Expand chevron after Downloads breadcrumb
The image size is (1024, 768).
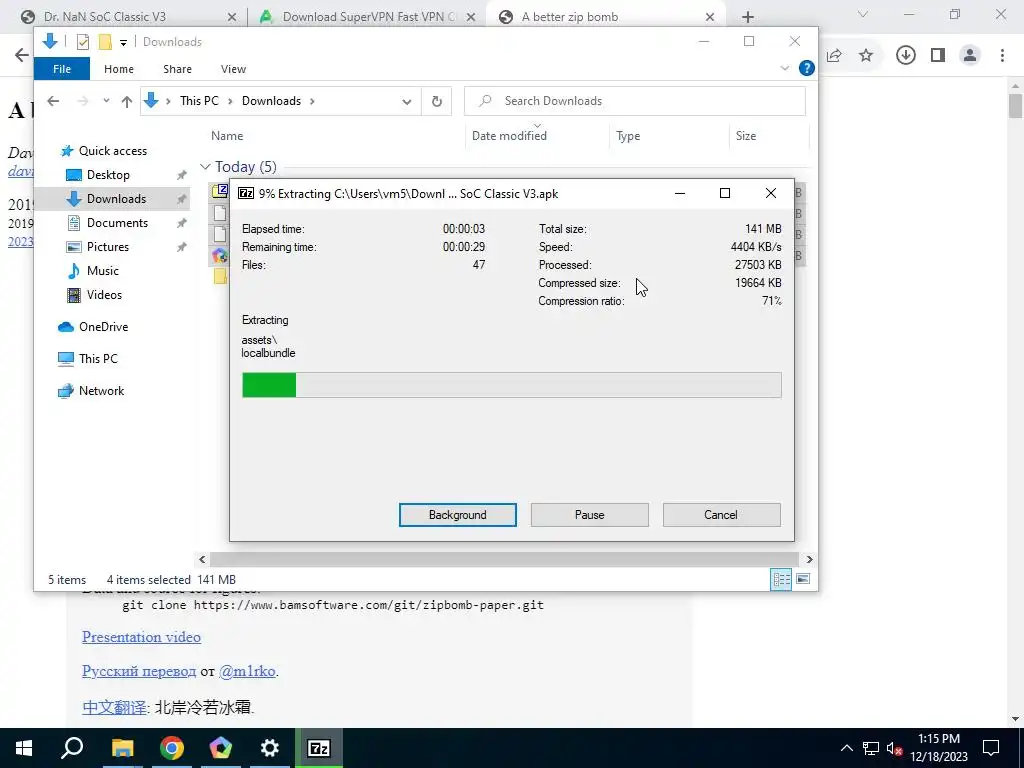312,101
